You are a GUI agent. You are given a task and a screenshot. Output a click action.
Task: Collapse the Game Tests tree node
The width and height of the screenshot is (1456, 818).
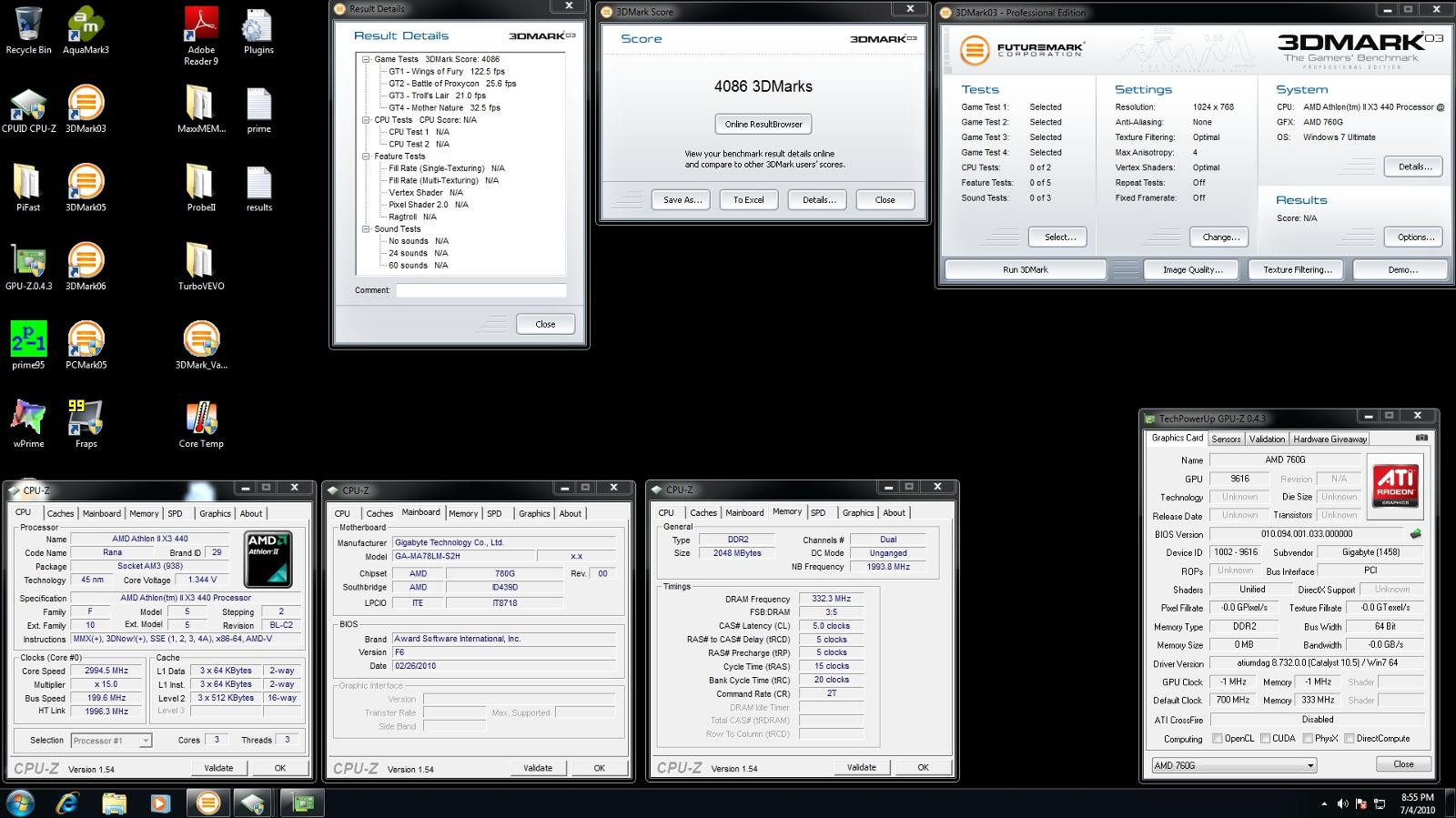click(x=366, y=59)
